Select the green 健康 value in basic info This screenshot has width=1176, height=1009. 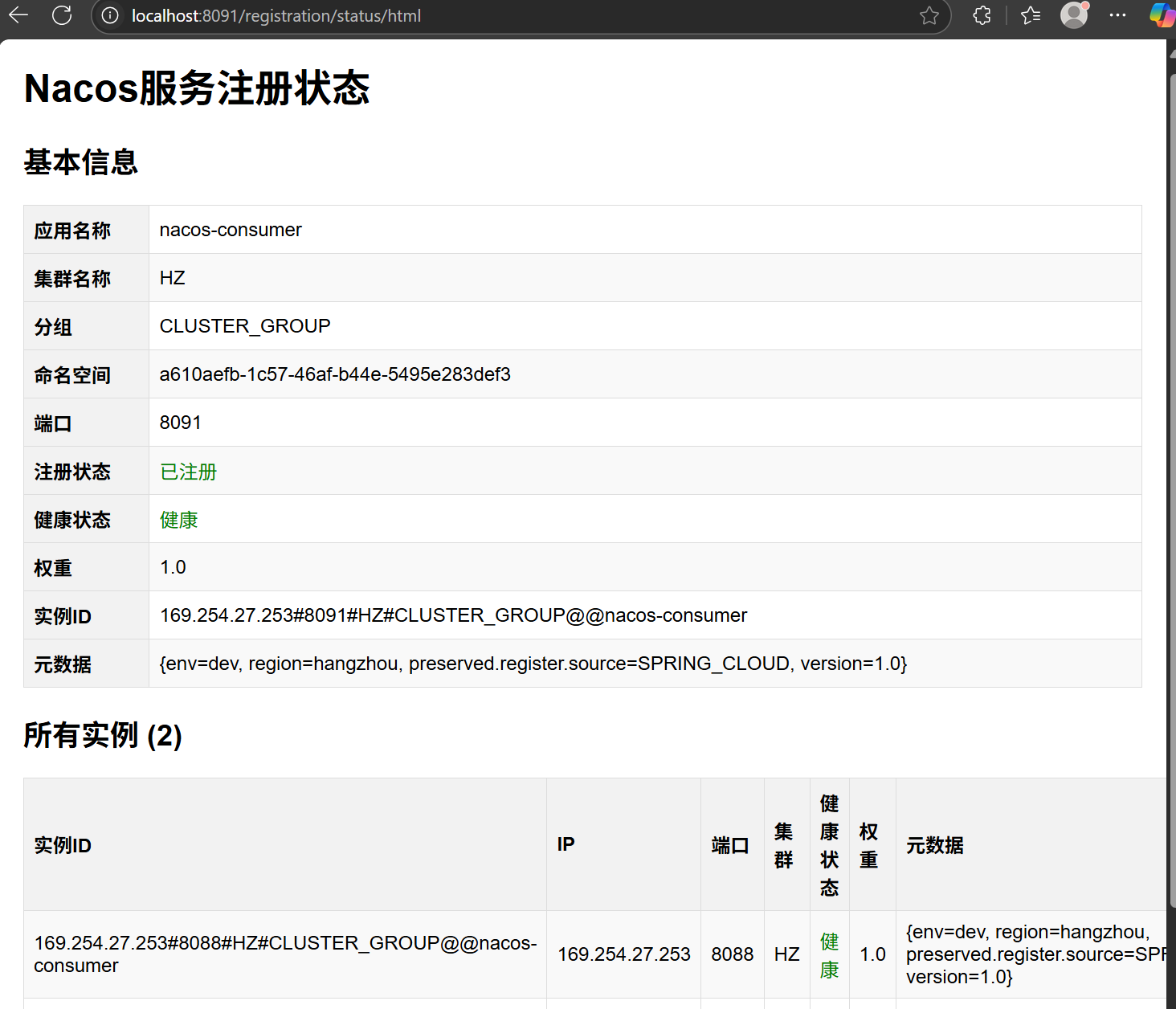179,520
